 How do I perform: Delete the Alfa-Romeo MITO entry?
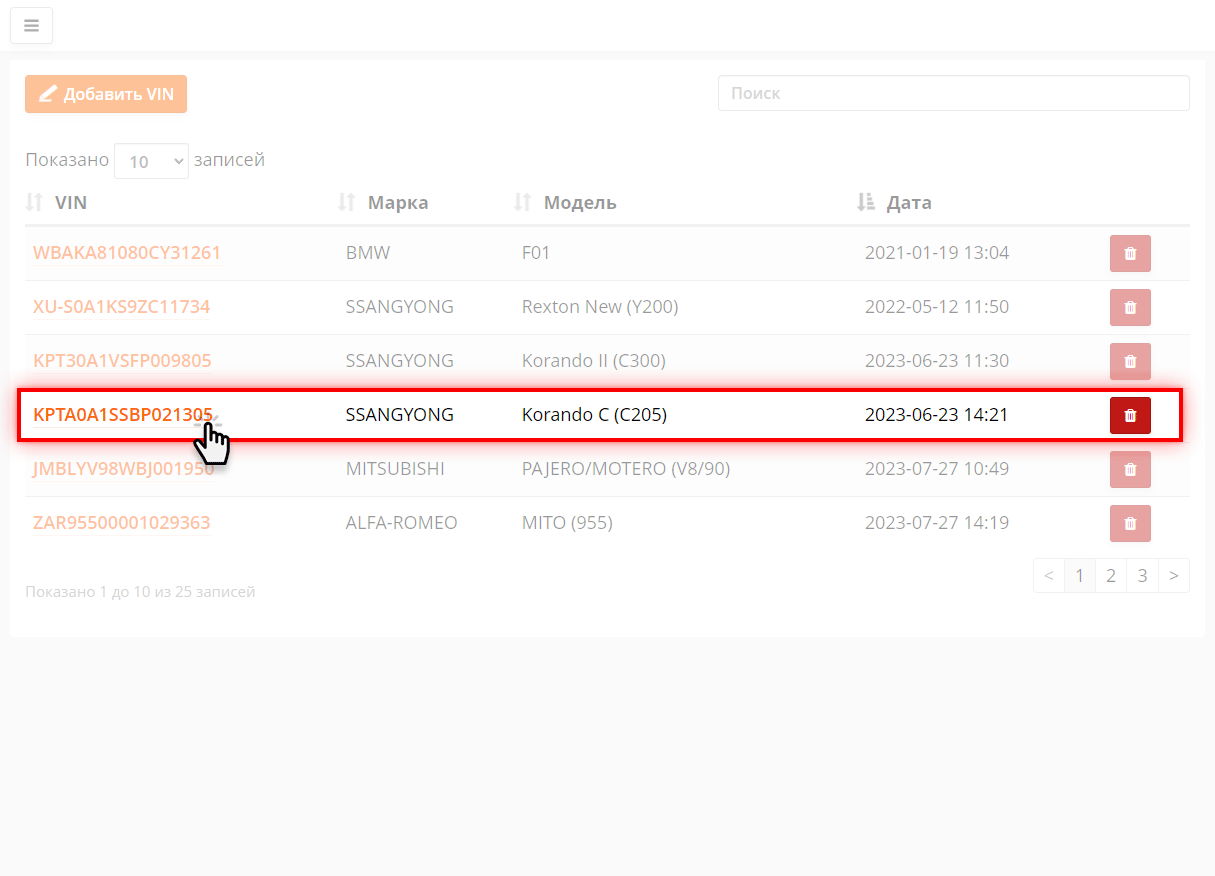(1130, 524)
